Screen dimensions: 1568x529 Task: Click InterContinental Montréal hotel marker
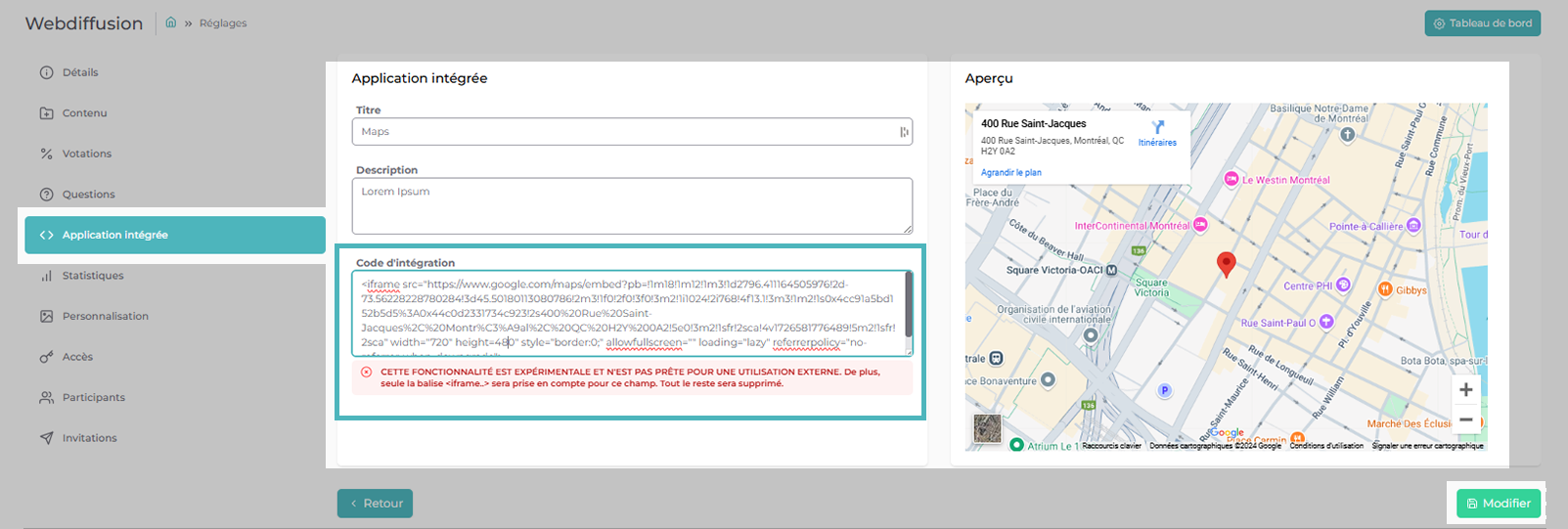pos(1200,225)
